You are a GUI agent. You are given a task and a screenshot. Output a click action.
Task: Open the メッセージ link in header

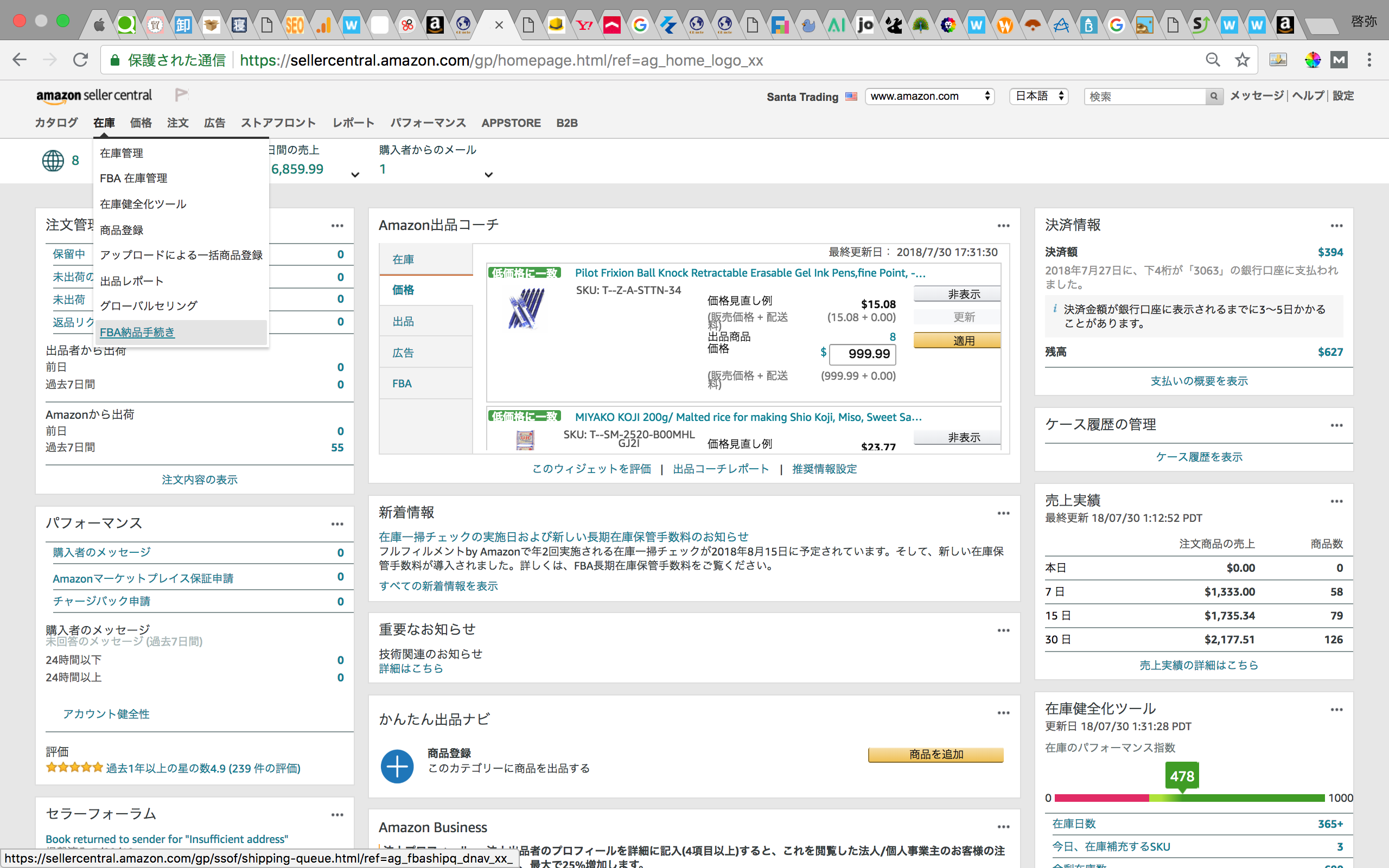[x=1257, y=96]
